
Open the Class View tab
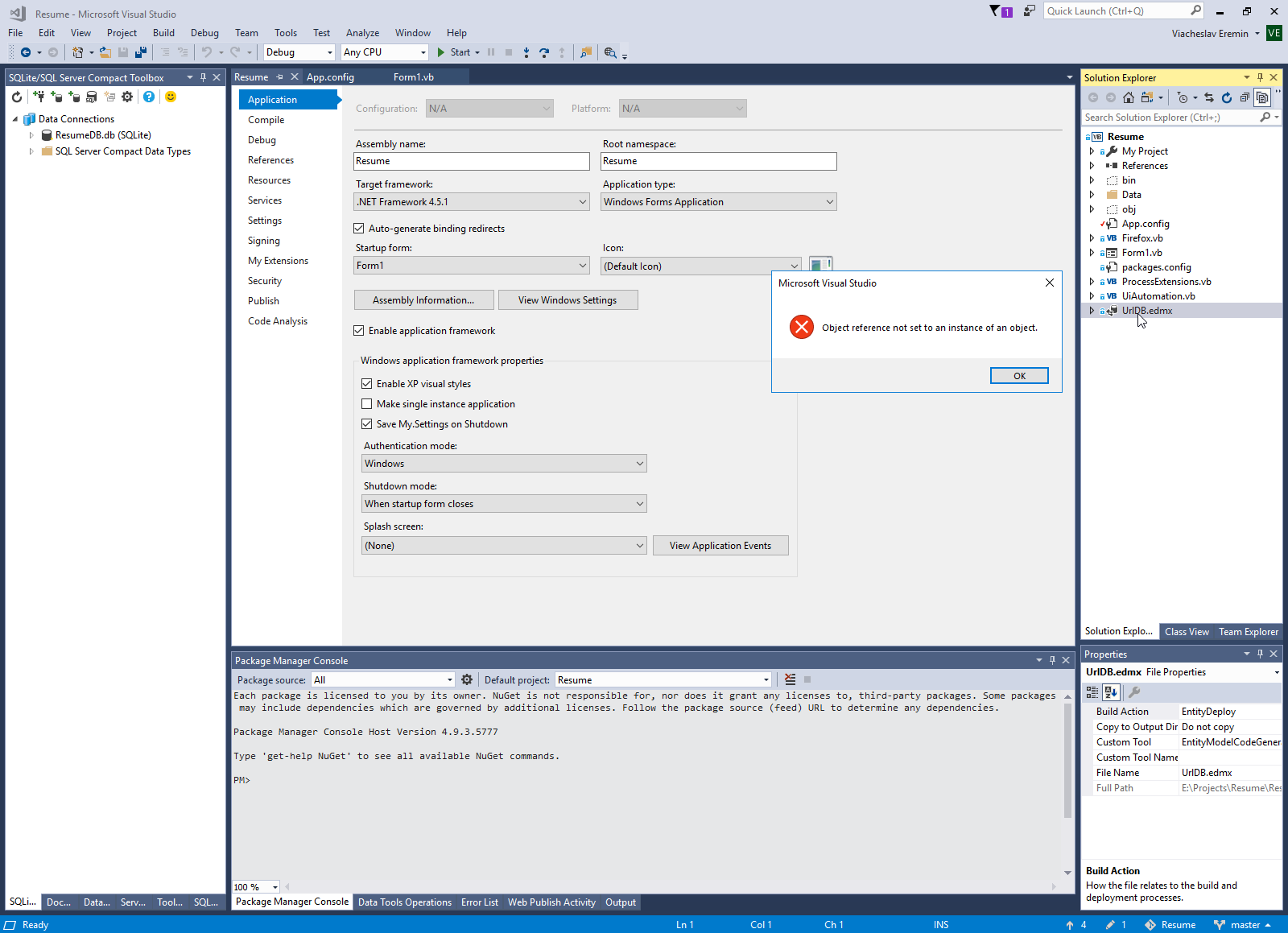pos(1187,632)
